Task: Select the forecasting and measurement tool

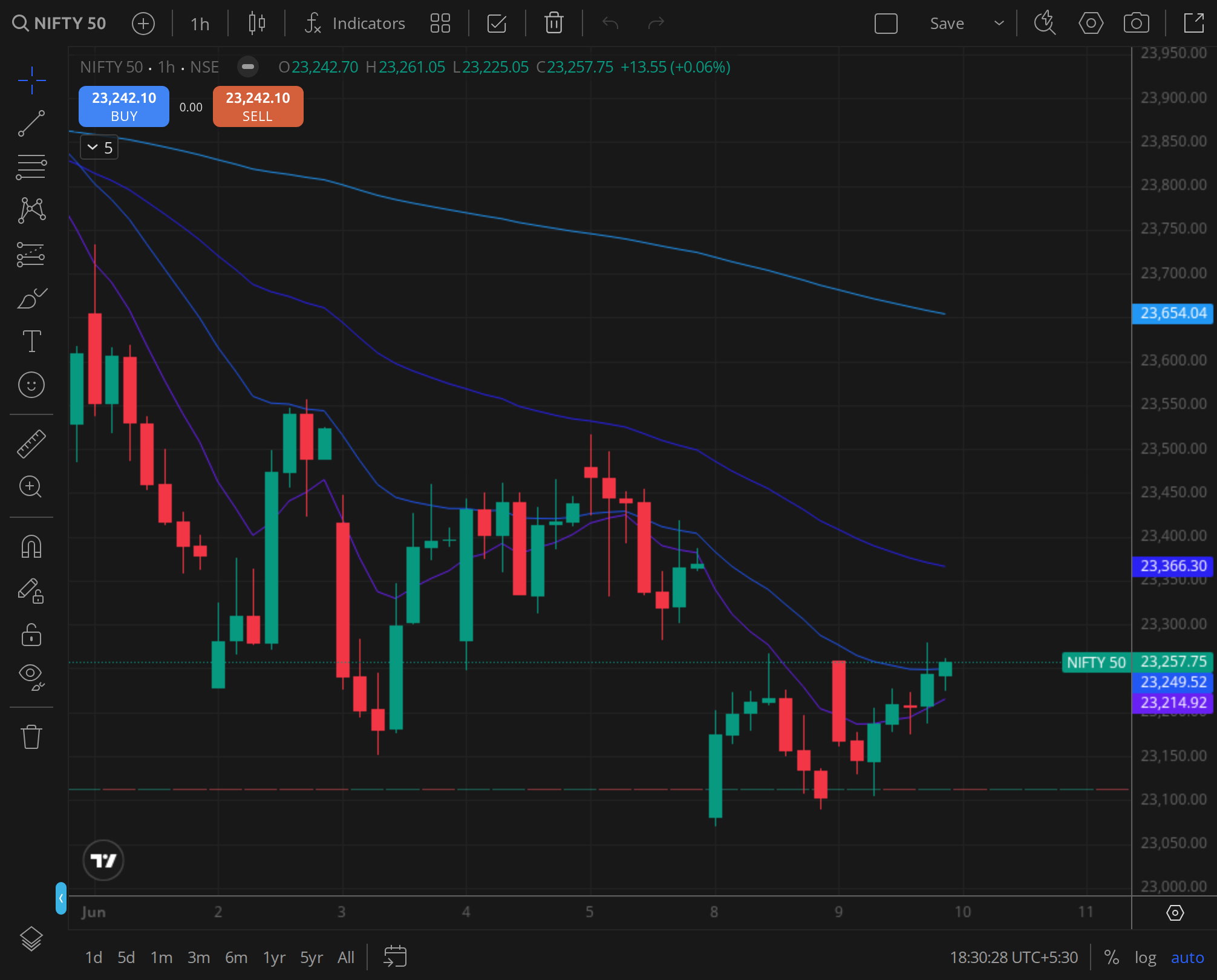Action: (x=31, y=254)
